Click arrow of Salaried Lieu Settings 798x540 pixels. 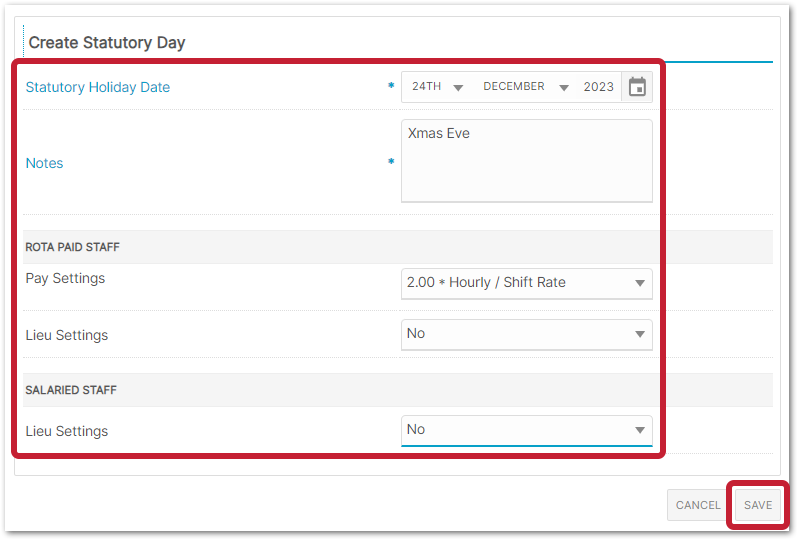640,431
